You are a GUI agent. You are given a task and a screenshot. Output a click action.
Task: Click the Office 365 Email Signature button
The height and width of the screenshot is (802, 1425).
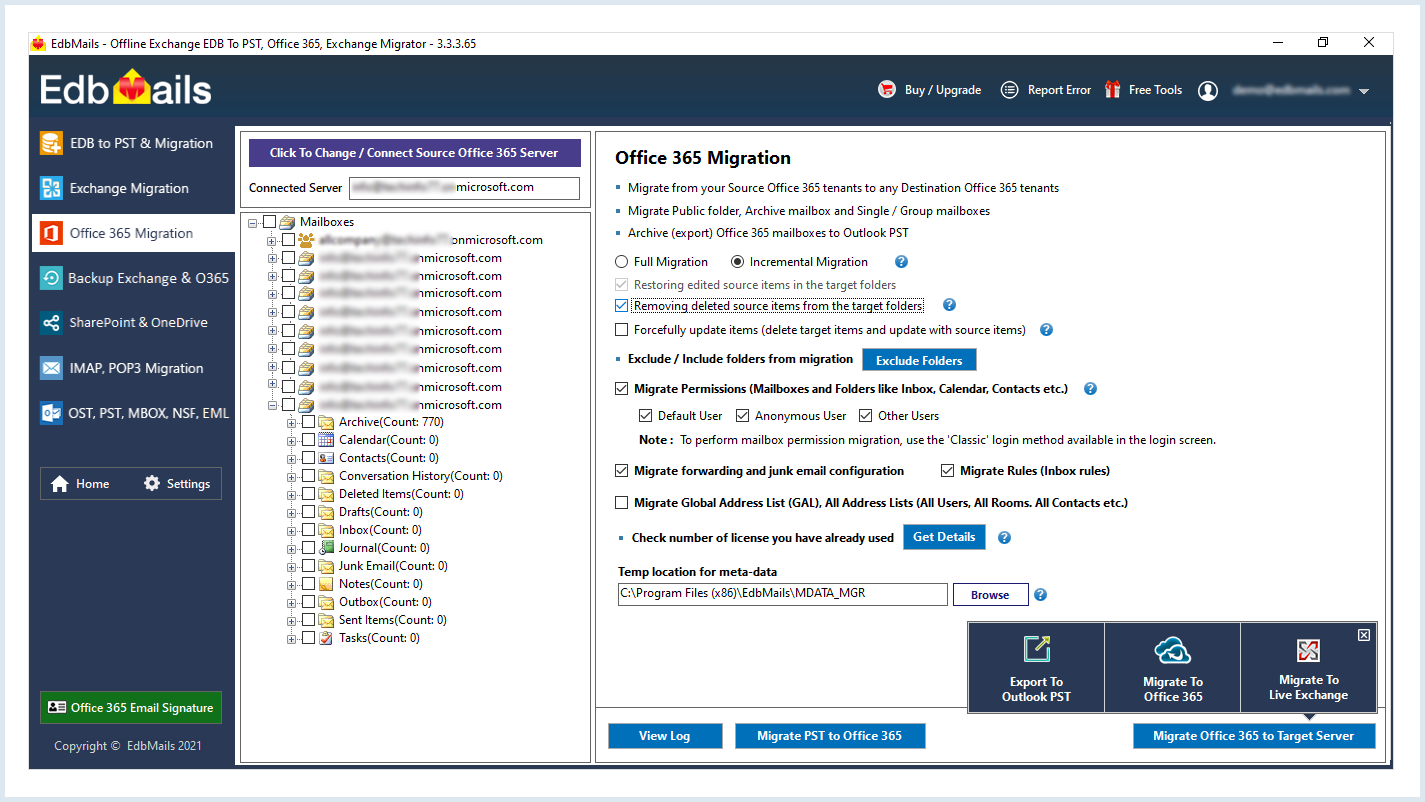(131, 708)
